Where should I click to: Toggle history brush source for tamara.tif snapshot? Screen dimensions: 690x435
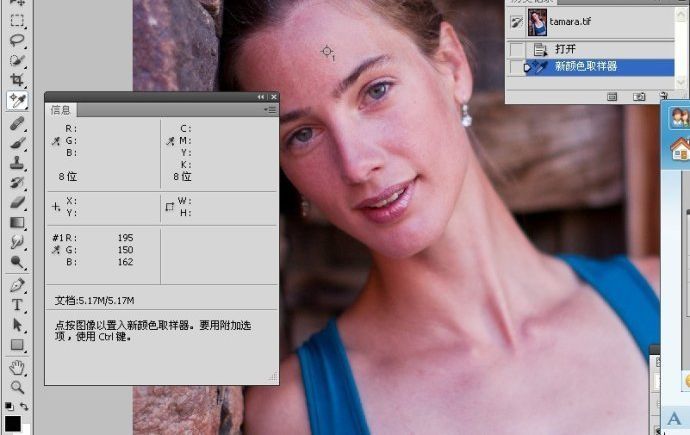tap(516, 22)
